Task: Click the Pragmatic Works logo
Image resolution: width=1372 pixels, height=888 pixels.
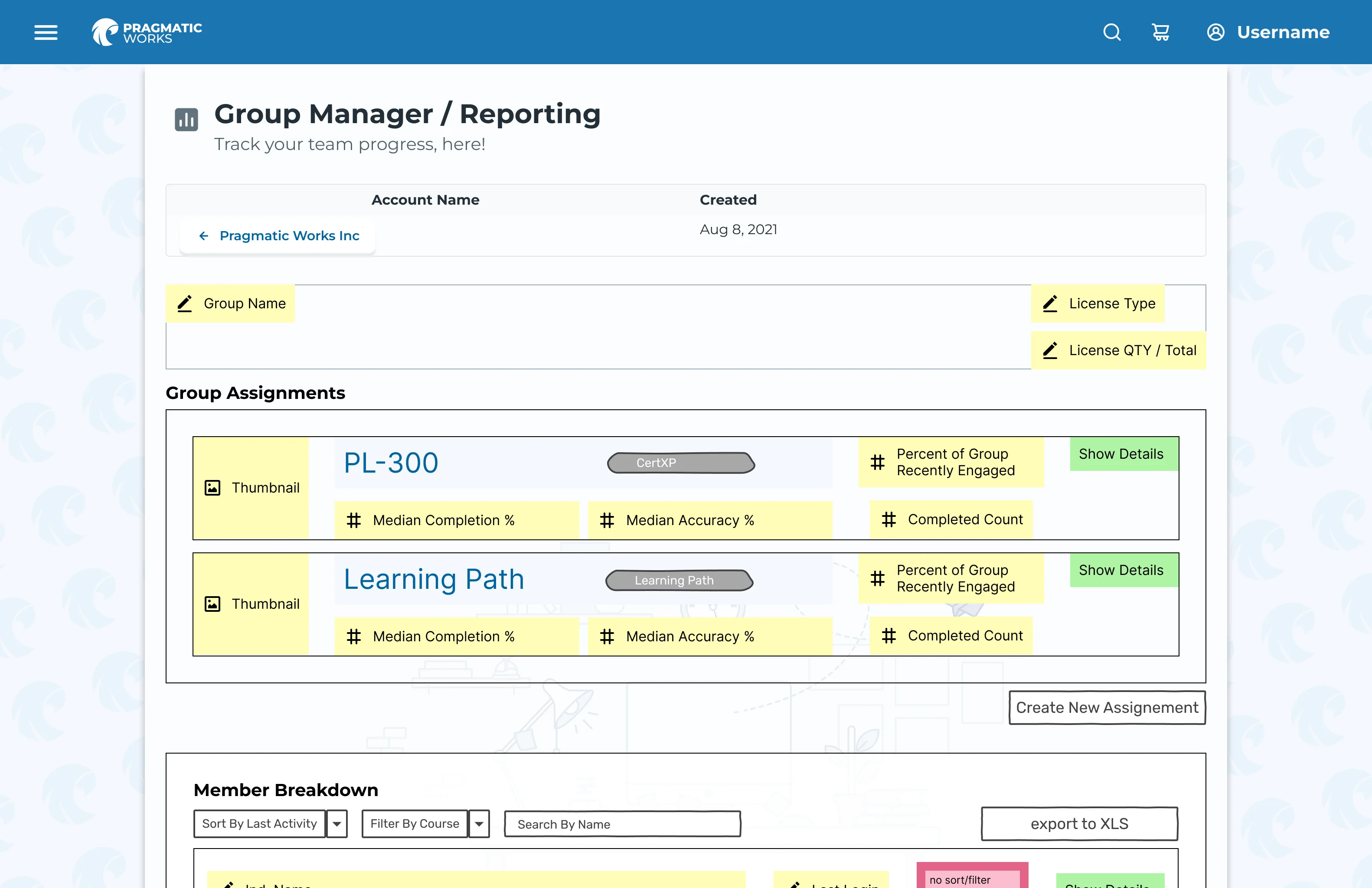Action: pyautogui.click(x=147, y=32)
